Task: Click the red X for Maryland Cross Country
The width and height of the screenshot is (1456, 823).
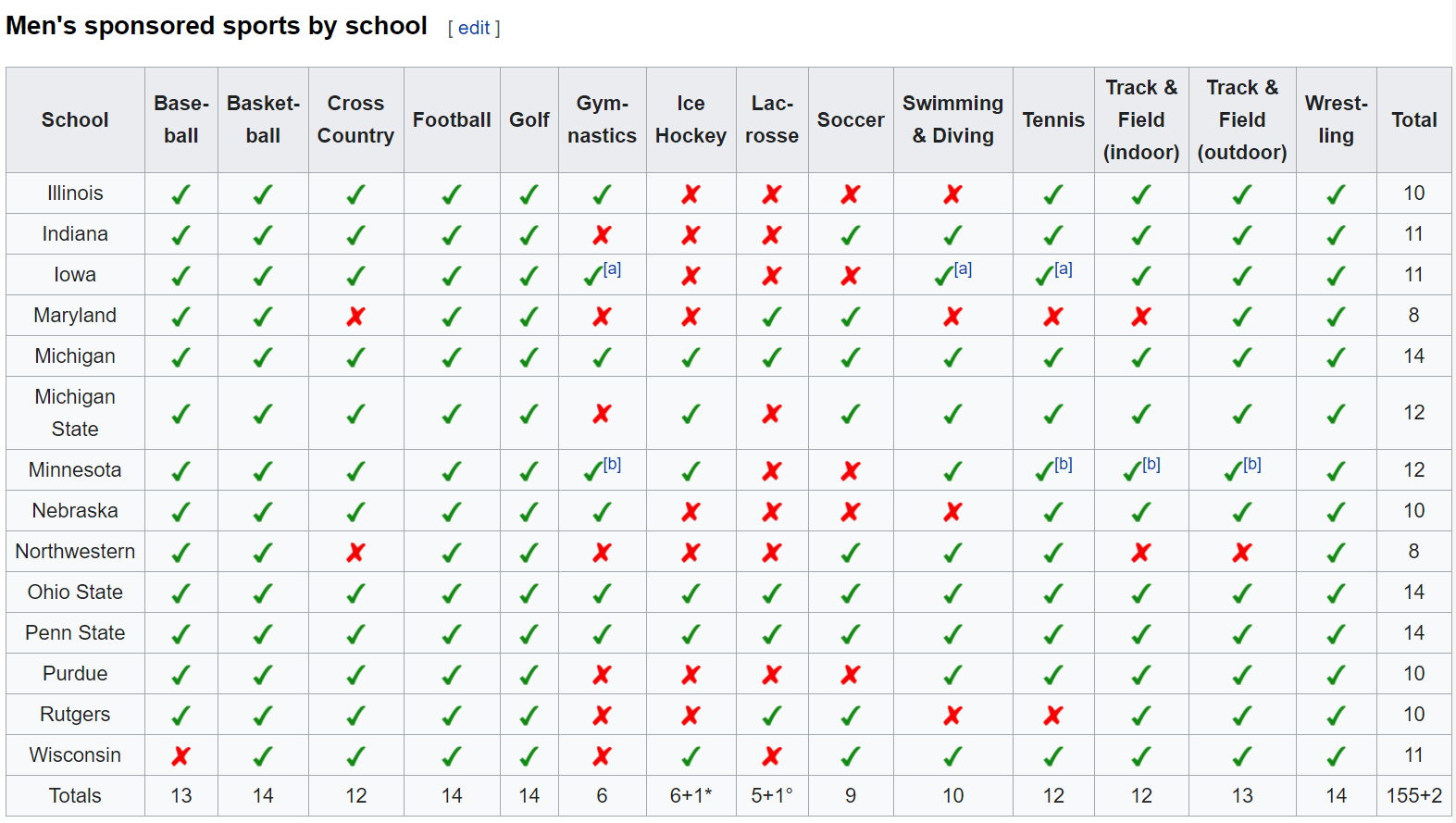Action: (355, 317)
